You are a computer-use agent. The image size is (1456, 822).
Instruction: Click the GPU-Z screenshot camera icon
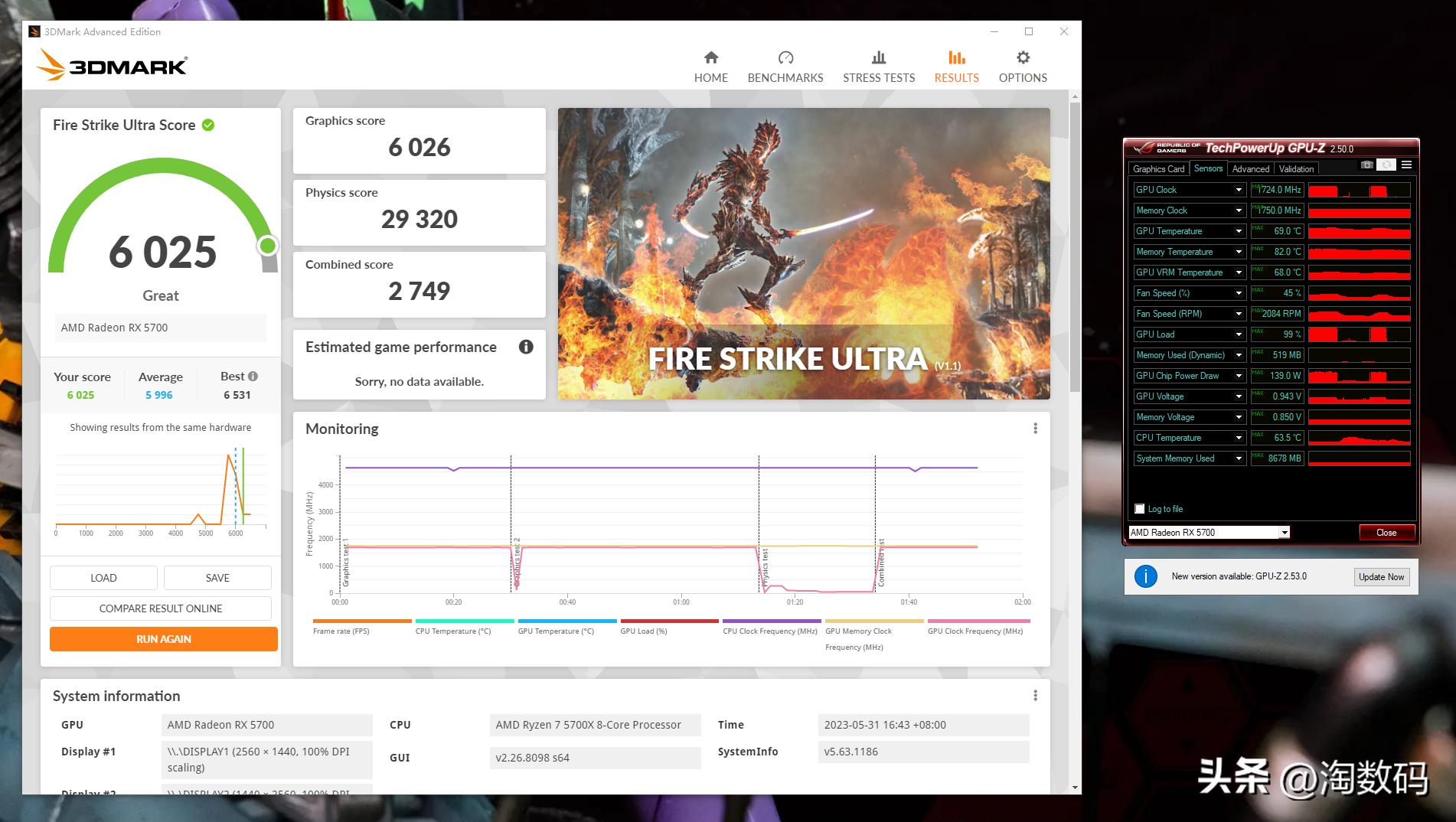[x=1366, y=165]
